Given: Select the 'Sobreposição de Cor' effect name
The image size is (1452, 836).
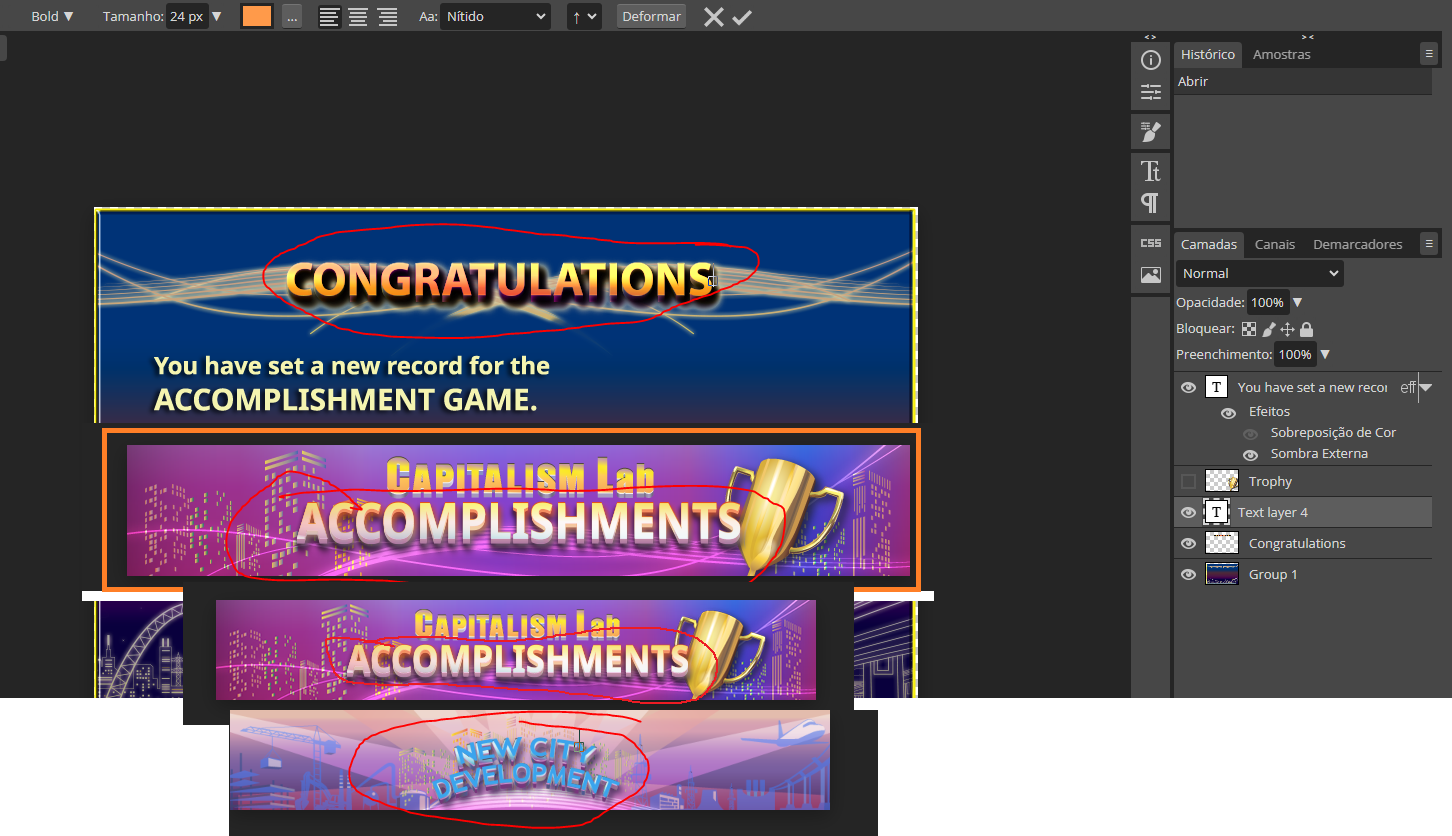Looking at the screenshot, I should (x=1333, y=433).
